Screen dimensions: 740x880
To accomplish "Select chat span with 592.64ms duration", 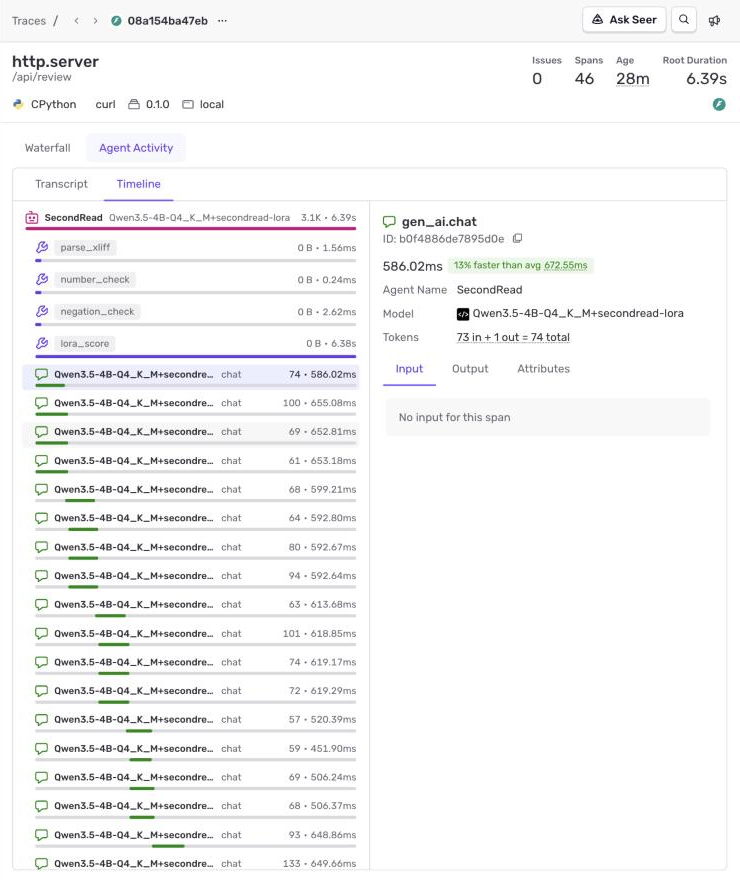I will click(x=191, y=578).
